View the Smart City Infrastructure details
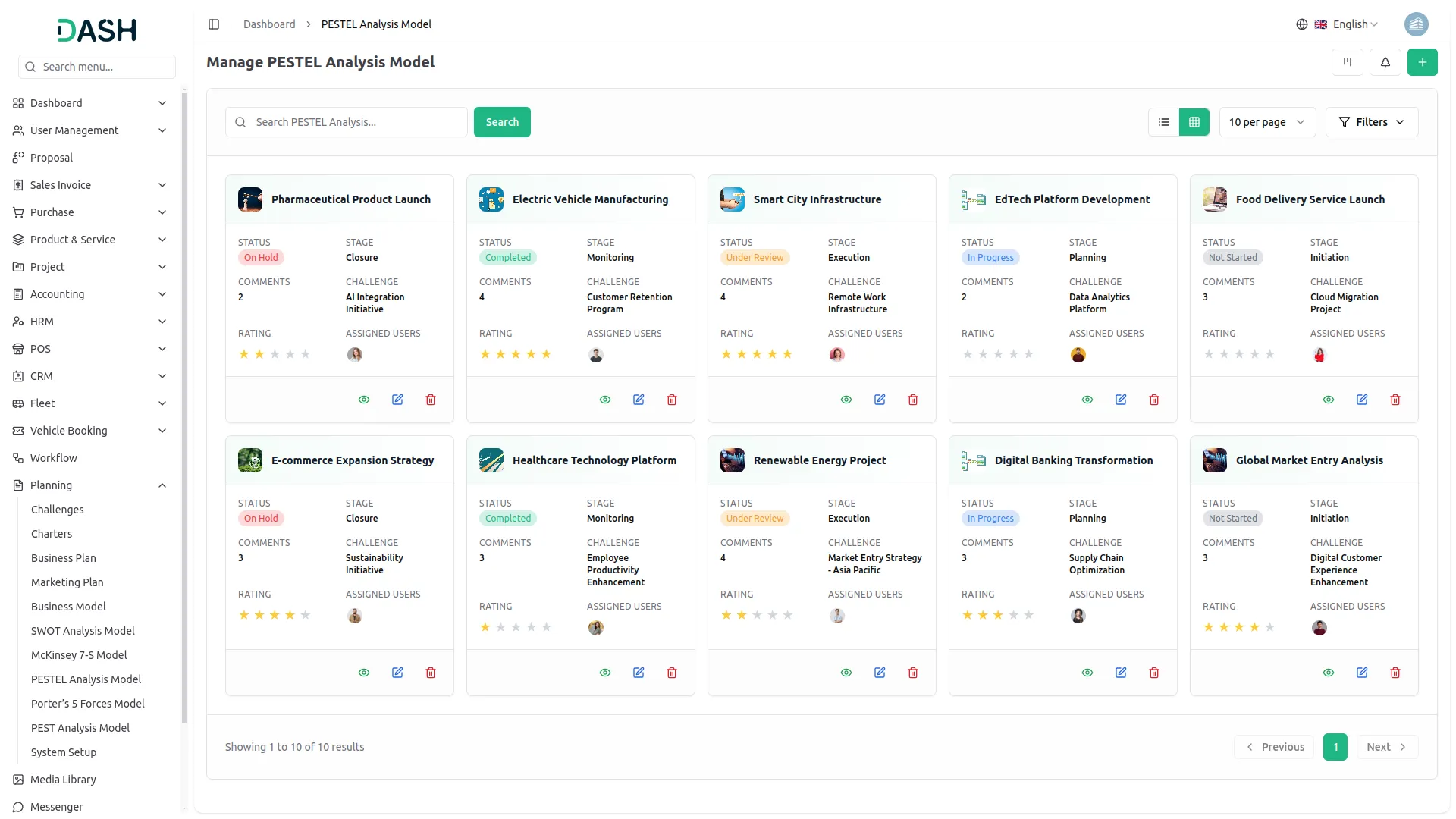Image resolution: width=1456 pixels, height=819 pixels. 846,400
